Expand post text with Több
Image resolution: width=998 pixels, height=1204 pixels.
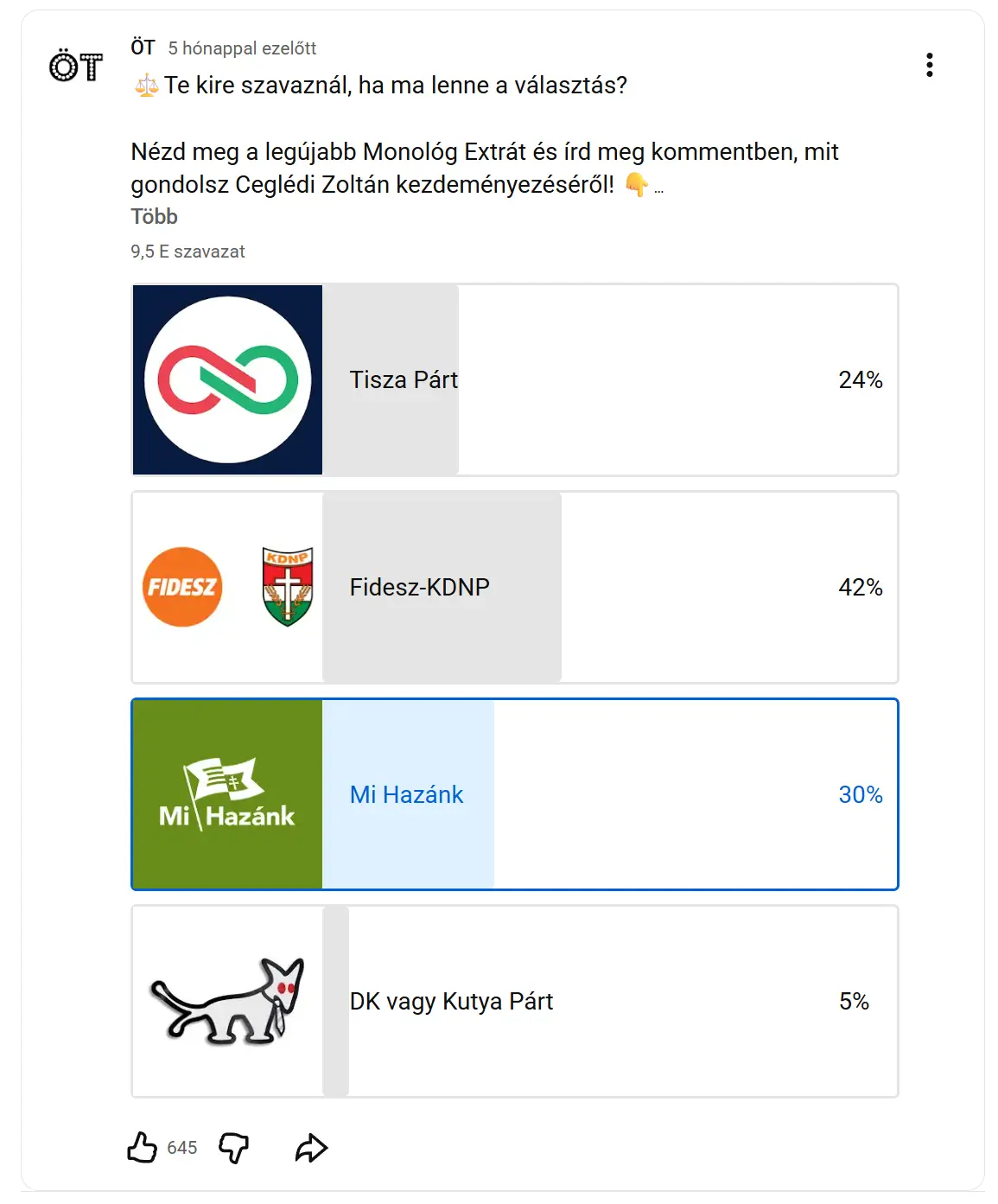pyautogui.click(x=154, y=217)
